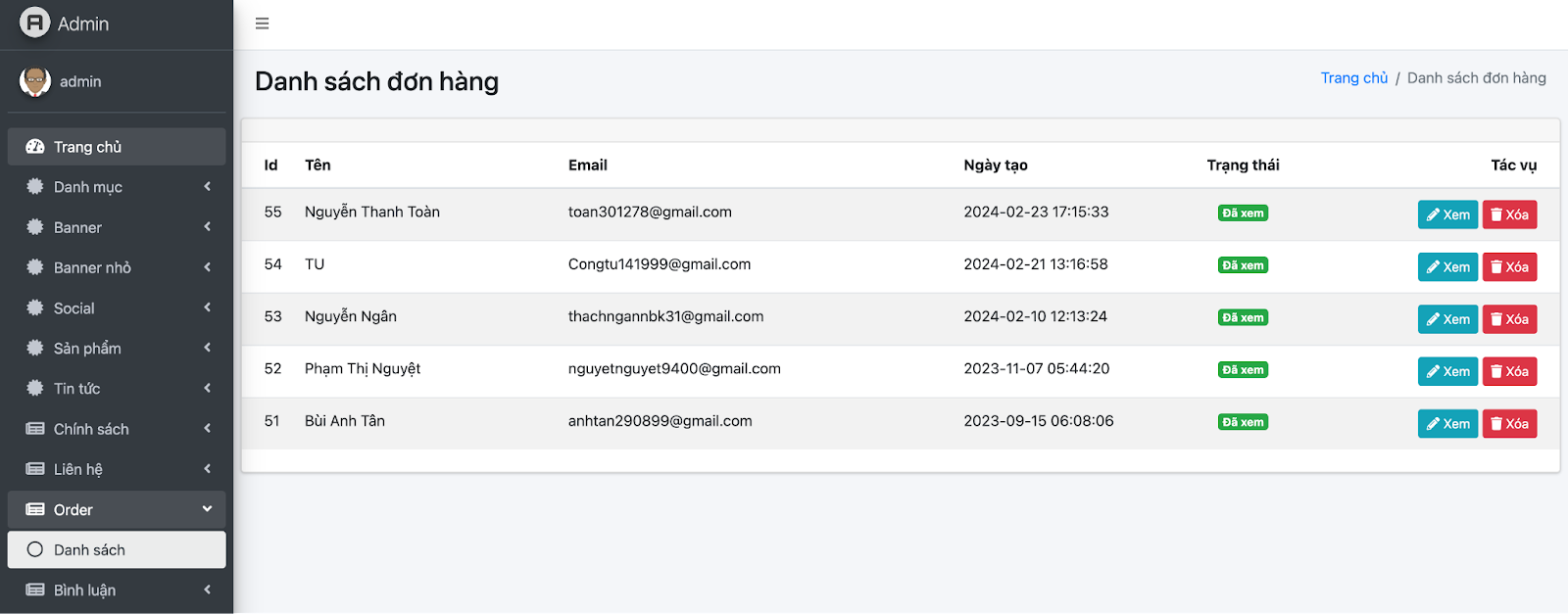The image size is (1568, 614).
Task: View order 51 from Bùi Anh Tân
Action: [x=1446, y=423]
